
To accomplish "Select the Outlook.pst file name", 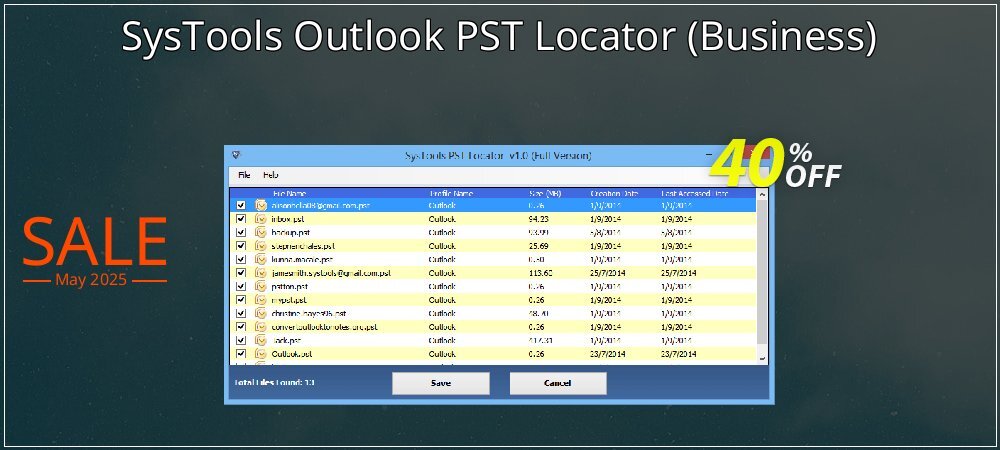I will pos(291,354).
